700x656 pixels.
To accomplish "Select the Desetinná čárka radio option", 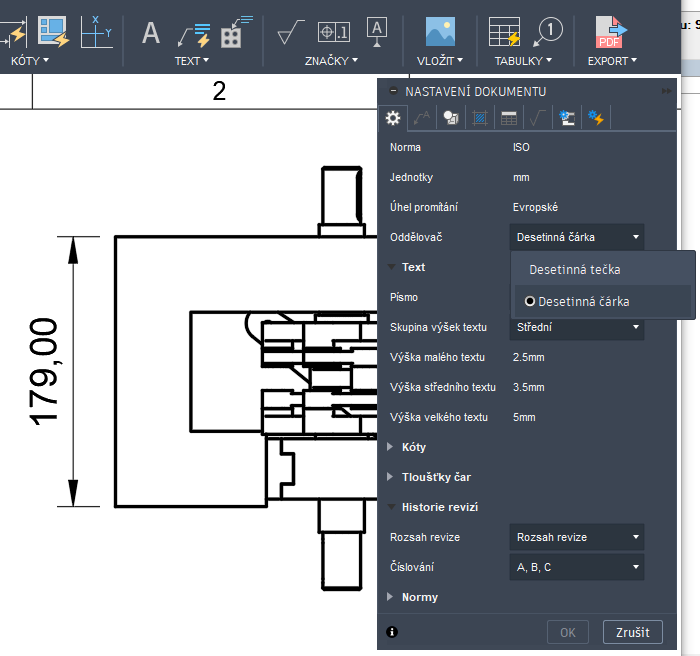I will (584, 301).
